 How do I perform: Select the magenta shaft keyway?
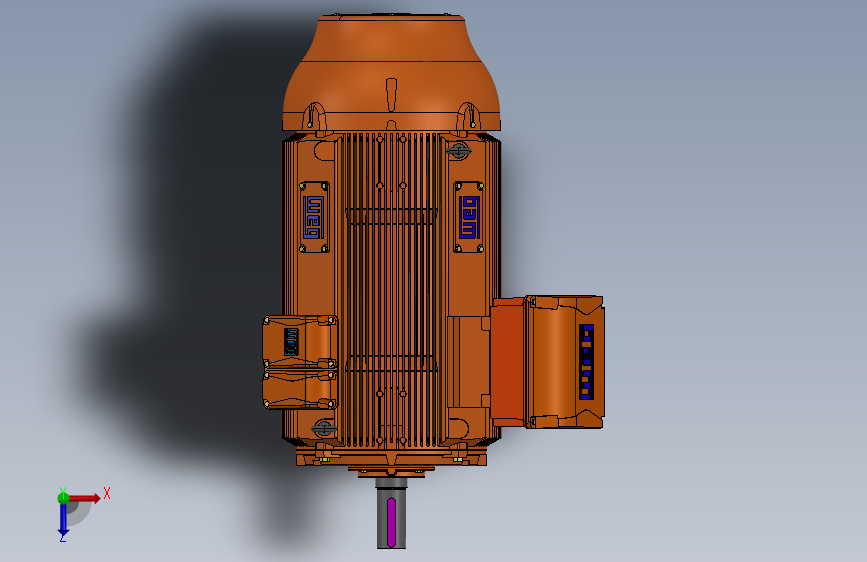point(391,522)
